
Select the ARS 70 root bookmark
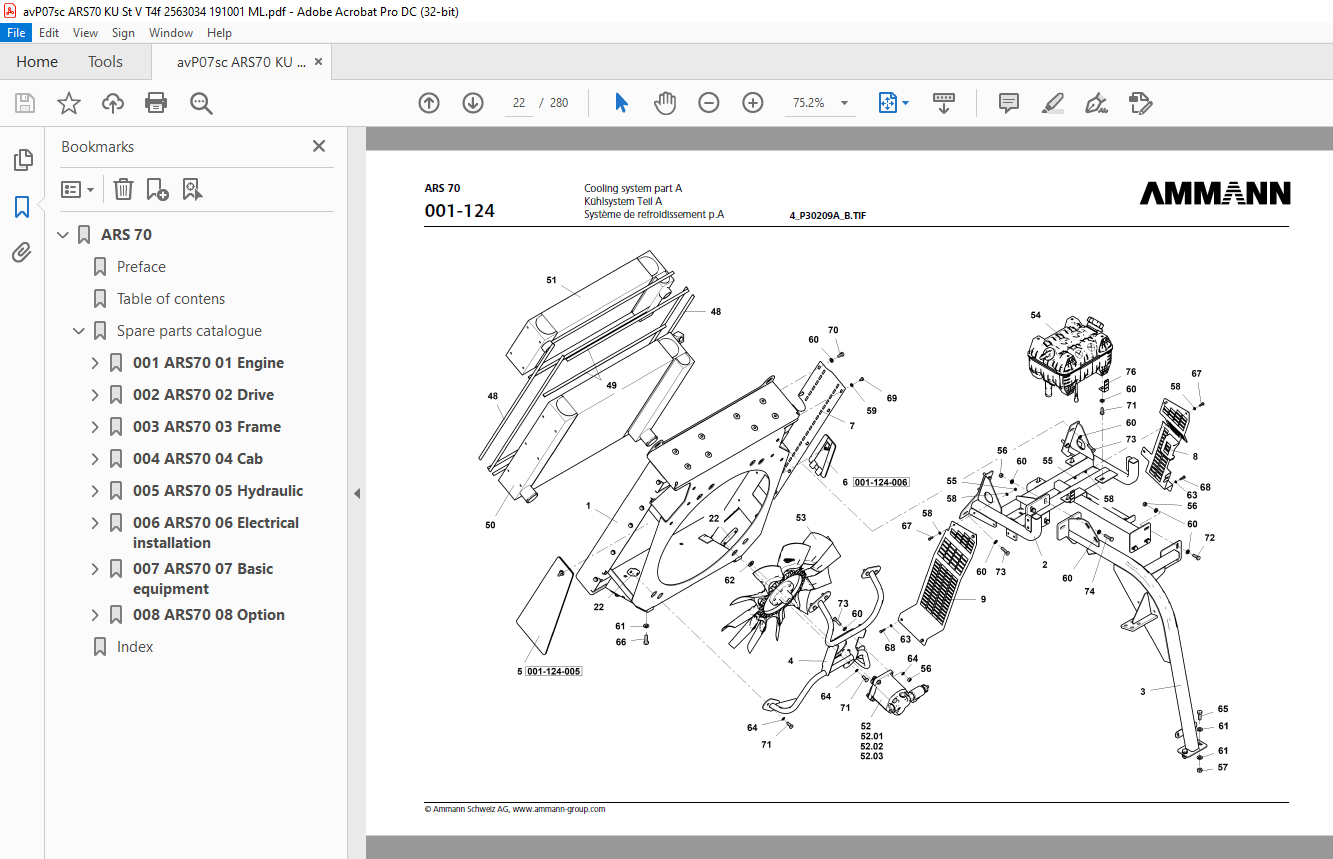click(127, 235)
